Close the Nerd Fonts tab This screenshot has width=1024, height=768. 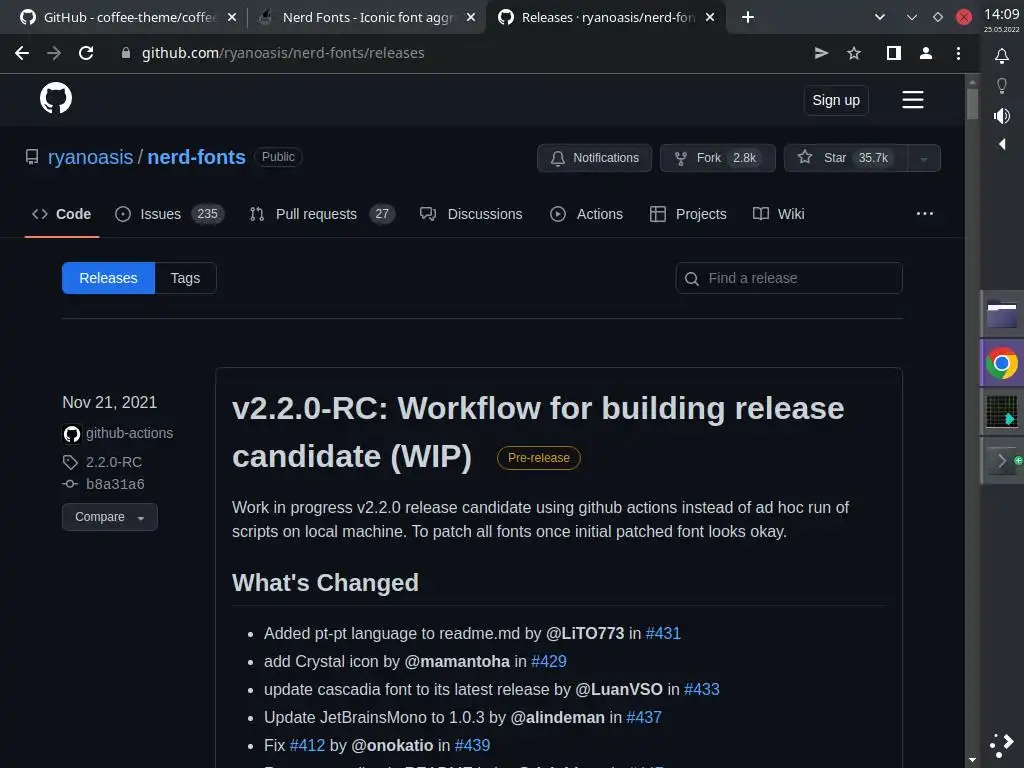pyautogui.click(x=471, y=17)
